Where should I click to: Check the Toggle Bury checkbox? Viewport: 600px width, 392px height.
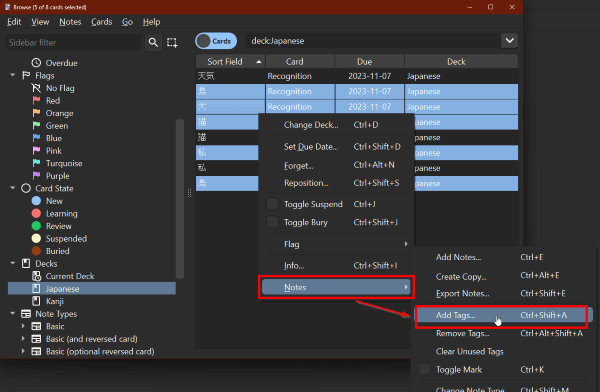coord(272,222)
